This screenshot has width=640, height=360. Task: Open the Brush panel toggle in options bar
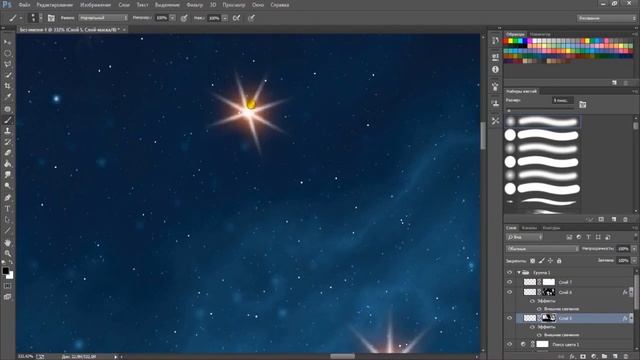(51, 18)
